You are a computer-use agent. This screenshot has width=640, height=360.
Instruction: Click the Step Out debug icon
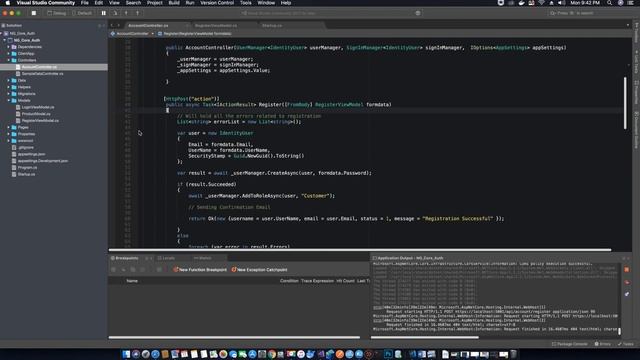coord(137,13)
